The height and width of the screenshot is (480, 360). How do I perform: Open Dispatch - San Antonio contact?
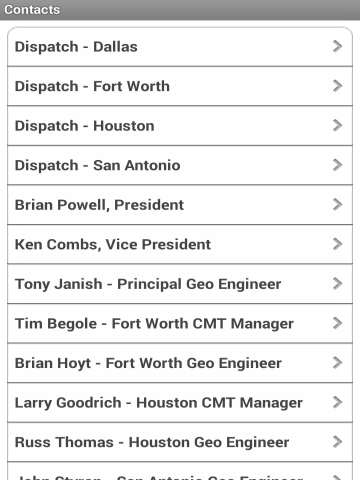[180, 165]
